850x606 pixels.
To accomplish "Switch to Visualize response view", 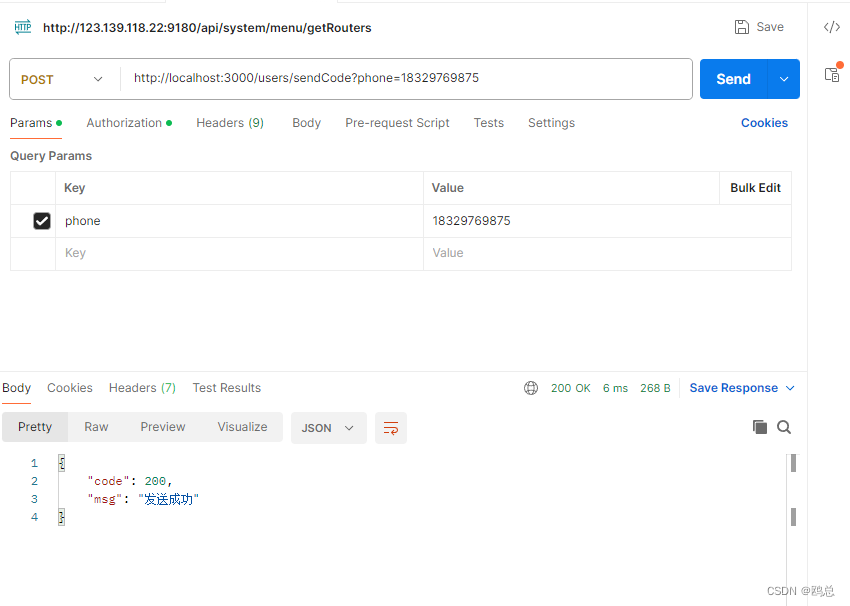I will 242,427.
